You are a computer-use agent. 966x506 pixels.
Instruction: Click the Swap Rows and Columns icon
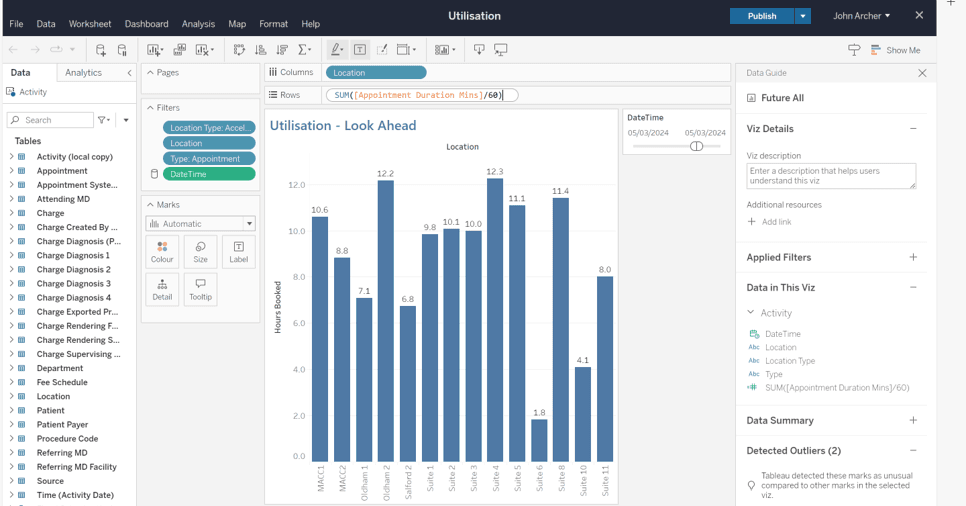(x=239, y=50)
